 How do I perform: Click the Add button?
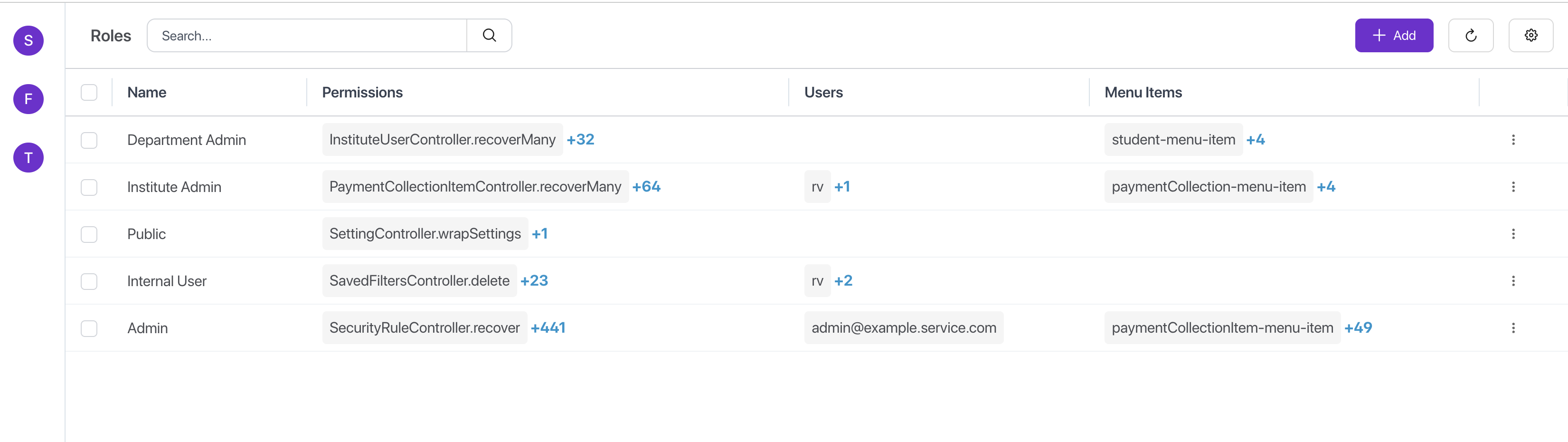tap(1394, 35)
